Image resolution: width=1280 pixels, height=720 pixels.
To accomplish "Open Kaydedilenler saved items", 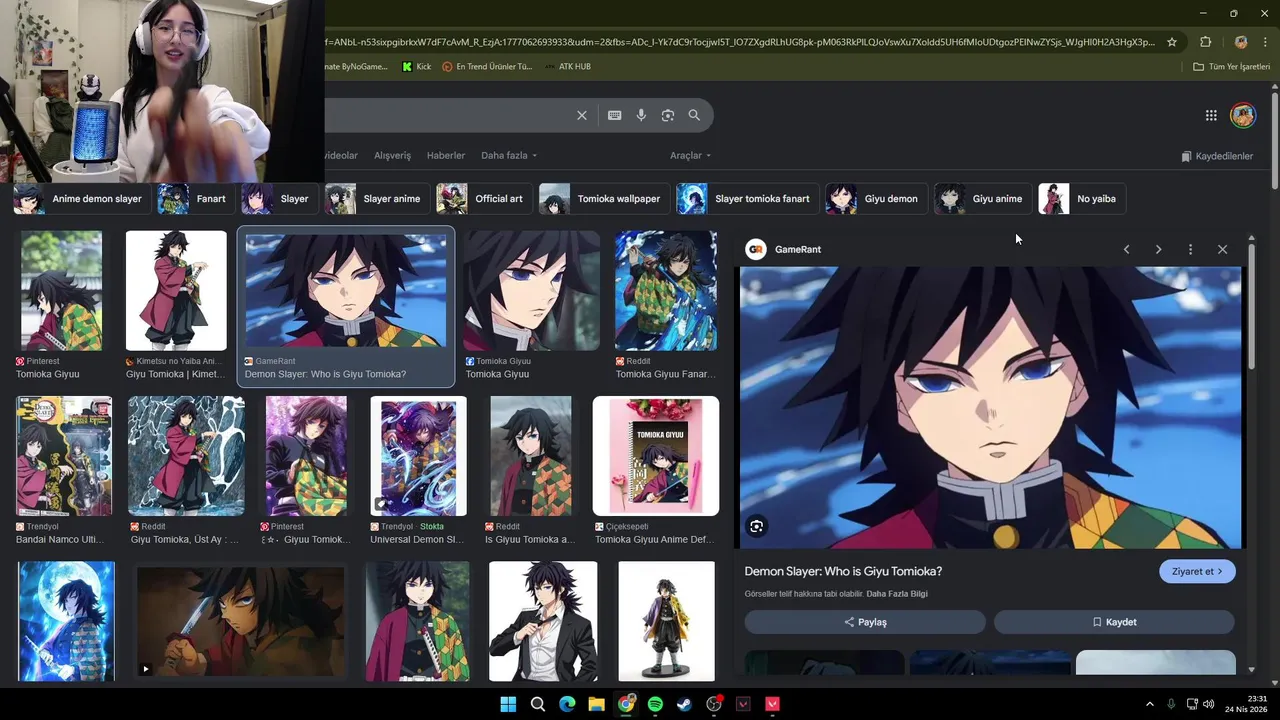I will [1217, 156].
